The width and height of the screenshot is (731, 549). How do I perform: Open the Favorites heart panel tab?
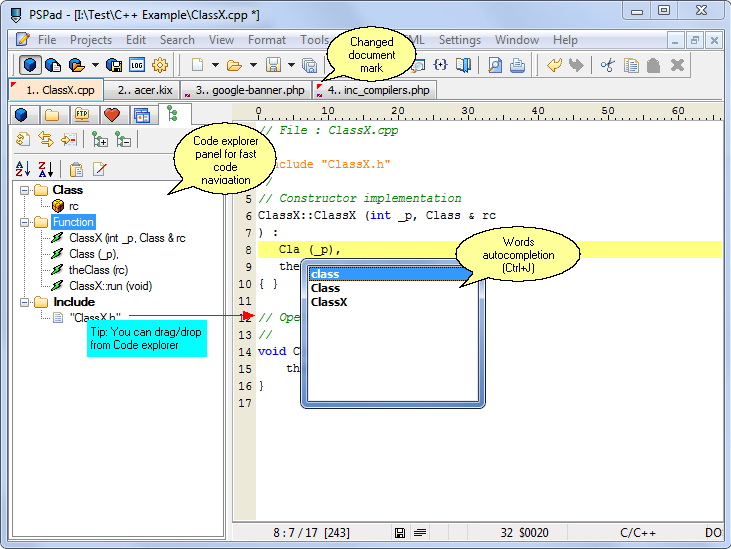[x=111, y=115]
